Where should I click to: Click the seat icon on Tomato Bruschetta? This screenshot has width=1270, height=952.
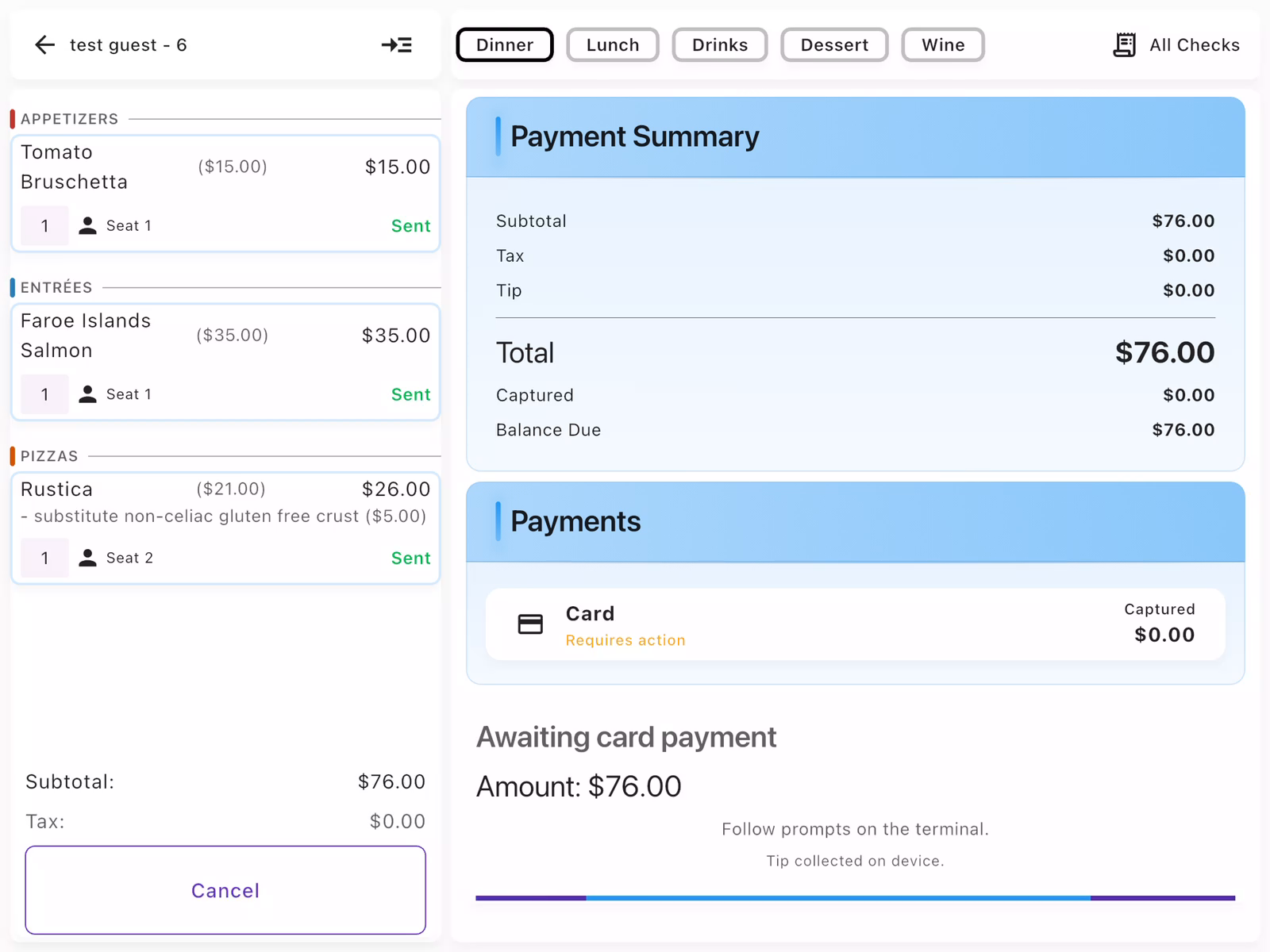(x=89, y=225)
